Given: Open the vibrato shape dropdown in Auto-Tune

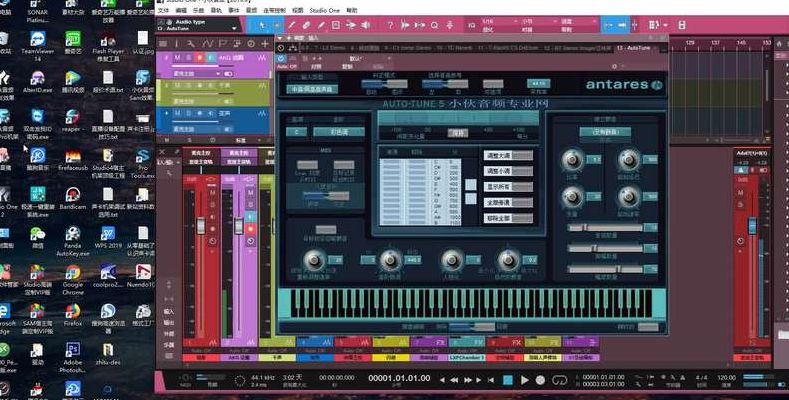Looking at the screenshot, I should point(605,132).
